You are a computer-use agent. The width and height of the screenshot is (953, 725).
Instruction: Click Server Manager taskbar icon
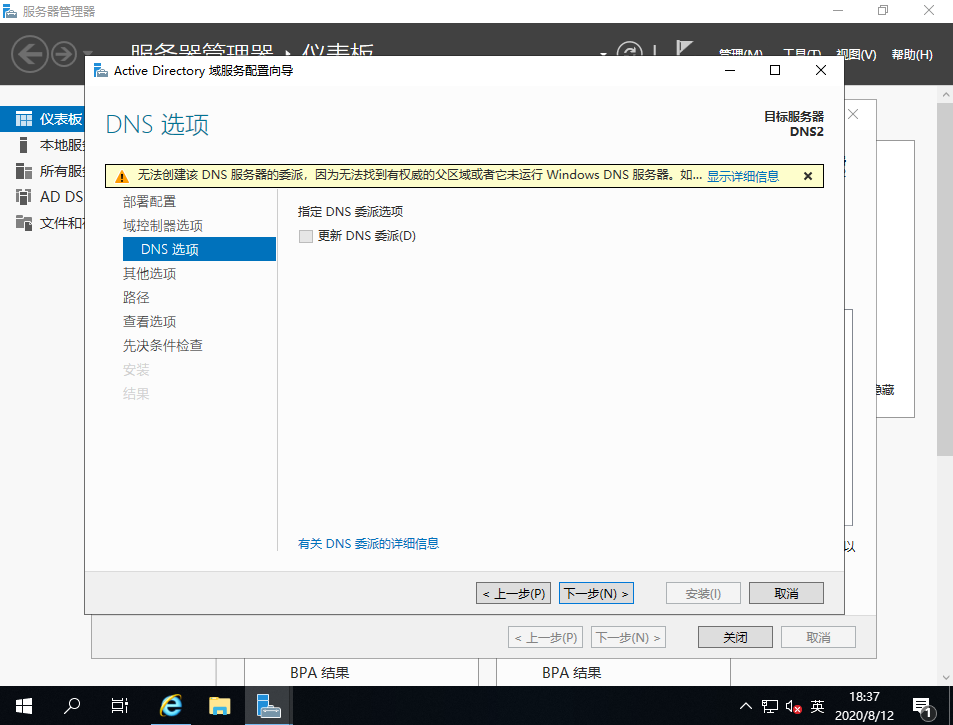pos(269,706)
